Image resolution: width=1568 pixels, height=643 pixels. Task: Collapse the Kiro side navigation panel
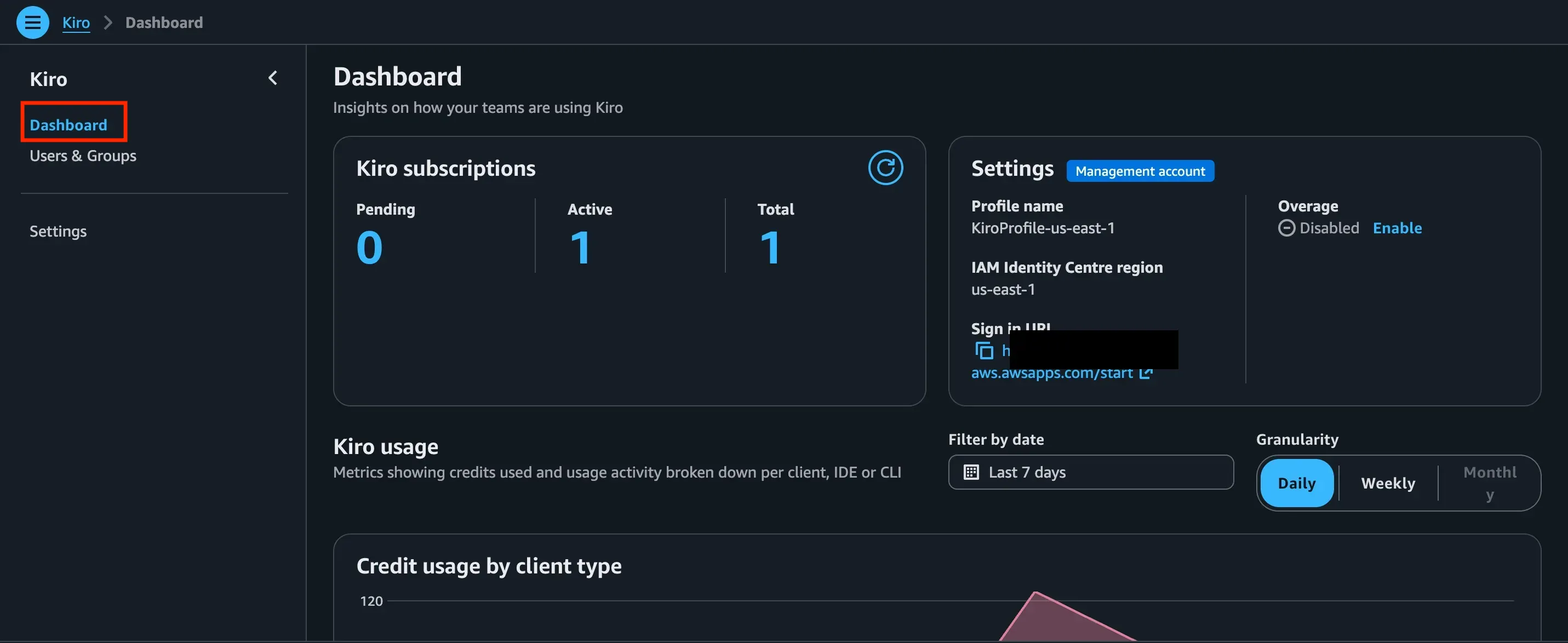(273, 78)
